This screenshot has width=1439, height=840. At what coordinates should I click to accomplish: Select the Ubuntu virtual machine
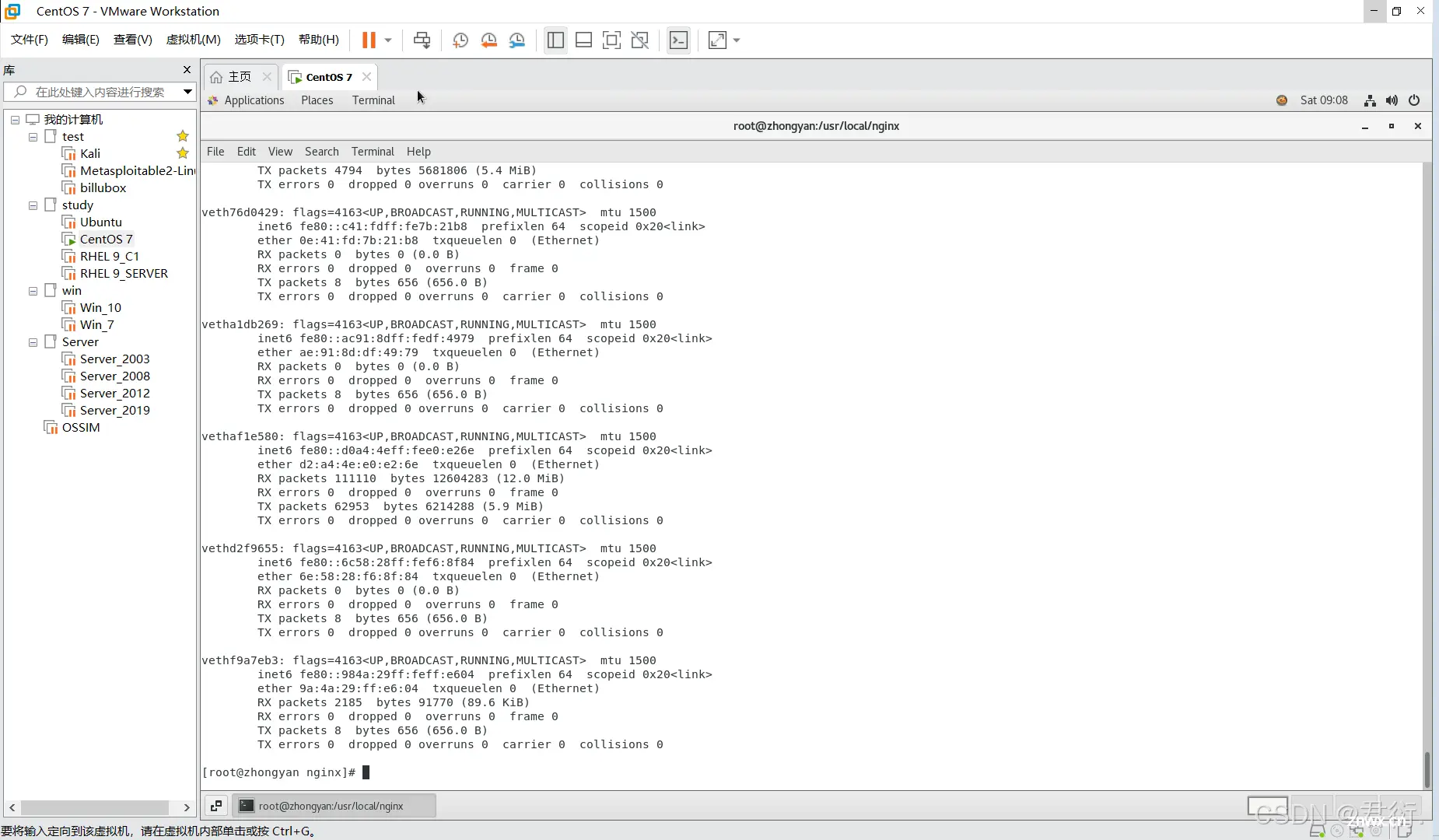100,222
